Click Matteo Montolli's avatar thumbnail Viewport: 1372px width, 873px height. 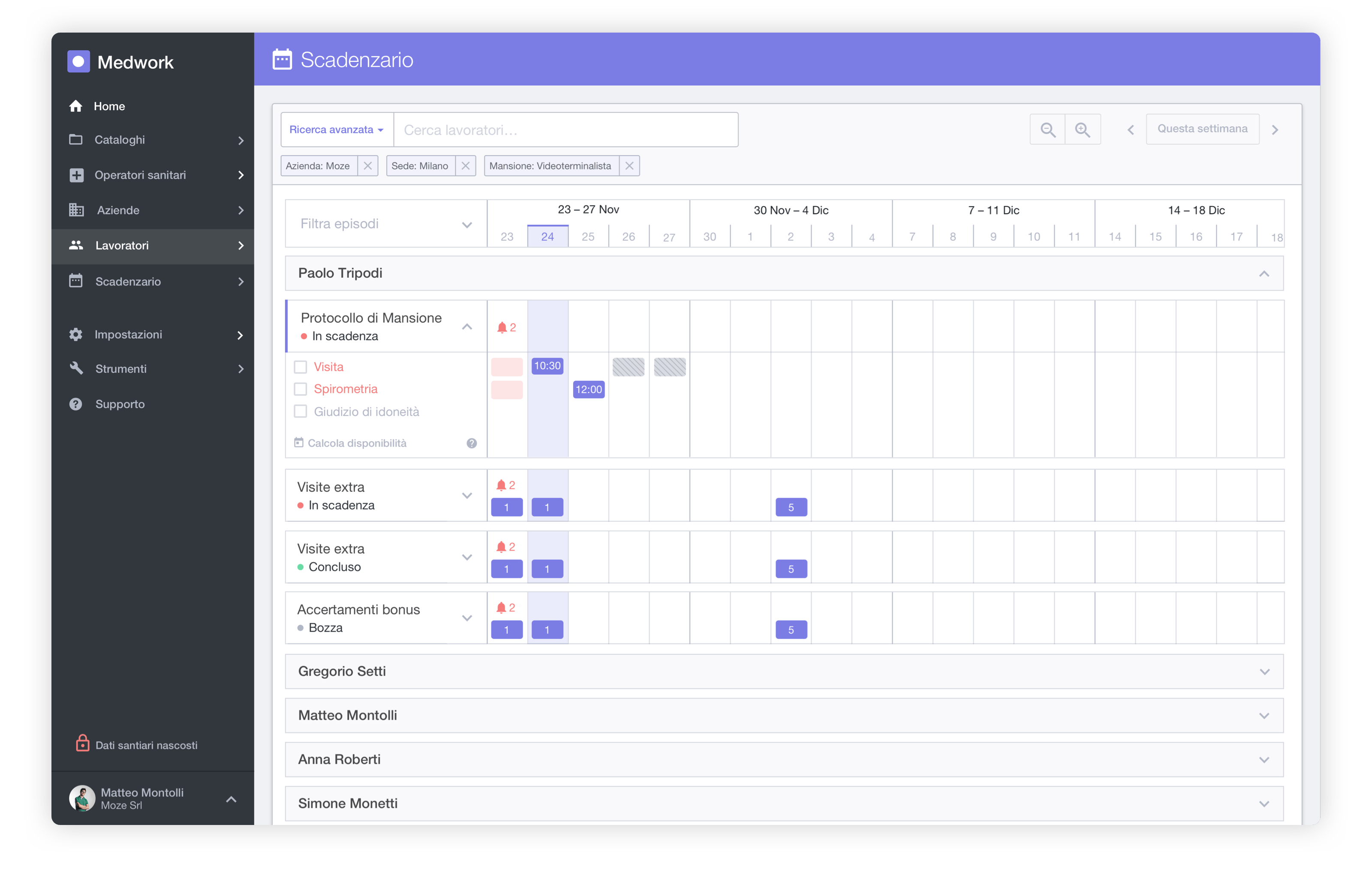[x=82, y=798]
